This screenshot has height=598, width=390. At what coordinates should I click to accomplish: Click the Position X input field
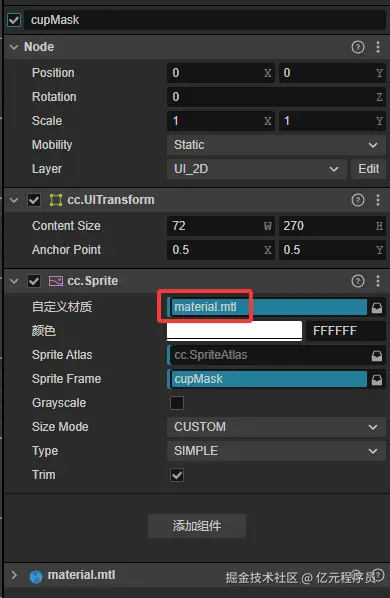(221, 73)
